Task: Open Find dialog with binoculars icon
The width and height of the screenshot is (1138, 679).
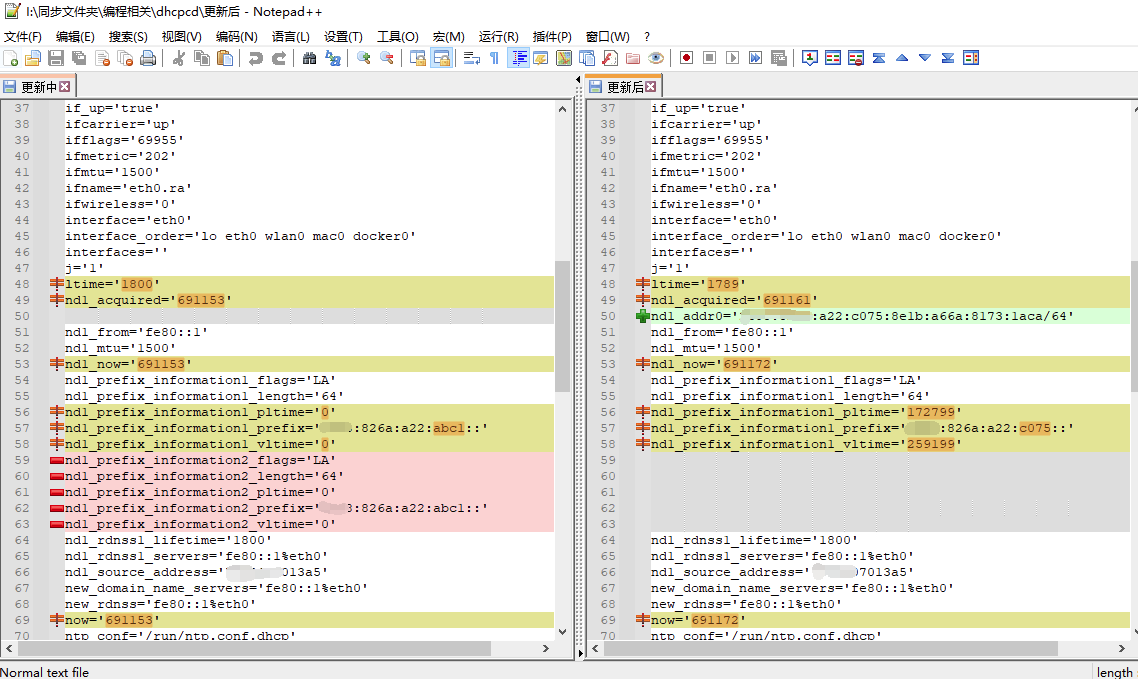Action: [309, 58]
